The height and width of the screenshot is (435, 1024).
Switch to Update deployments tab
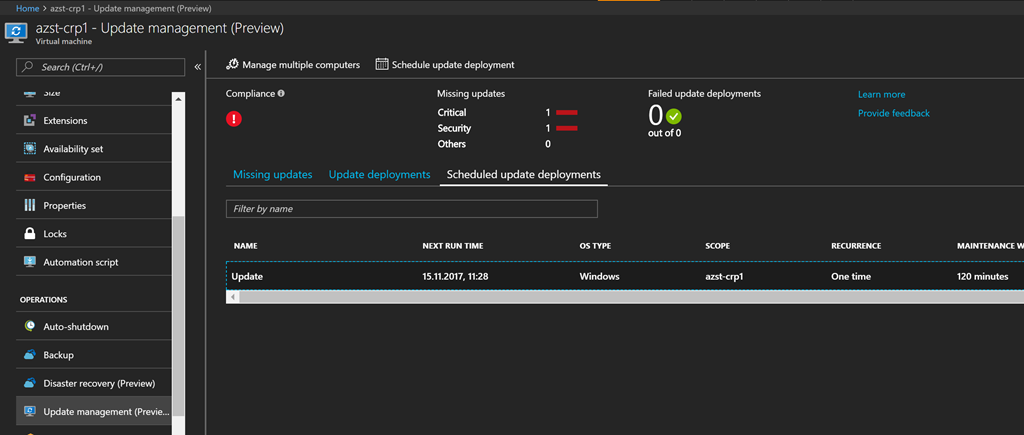[379, 175]
